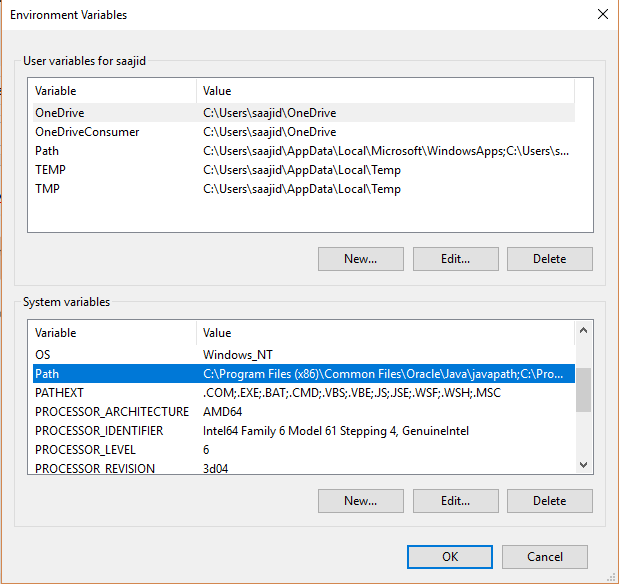This screenshot has height=584, width=619.
Task: Click the user Path WindowsApps value
Action: [386, 151]
